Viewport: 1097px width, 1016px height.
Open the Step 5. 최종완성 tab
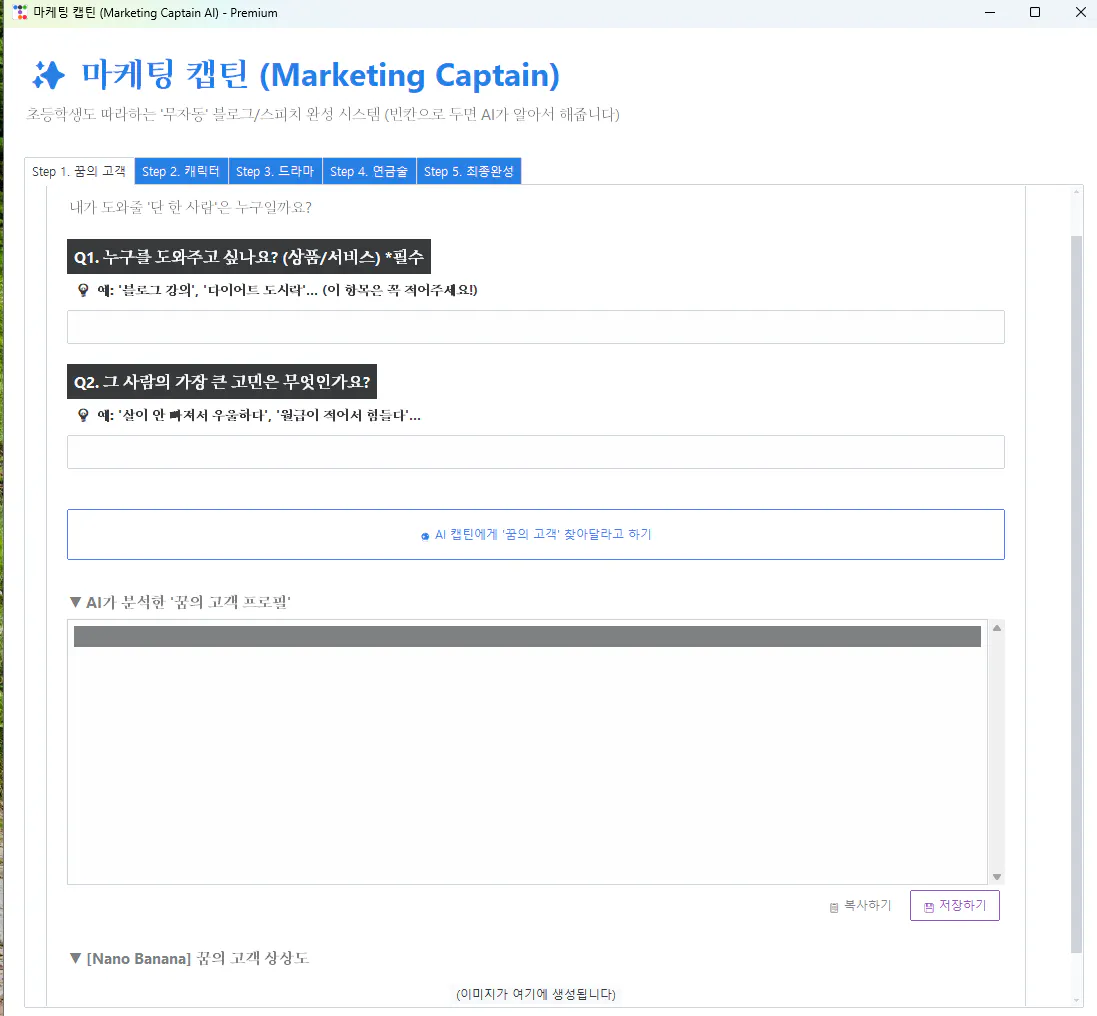click(469, 170)
